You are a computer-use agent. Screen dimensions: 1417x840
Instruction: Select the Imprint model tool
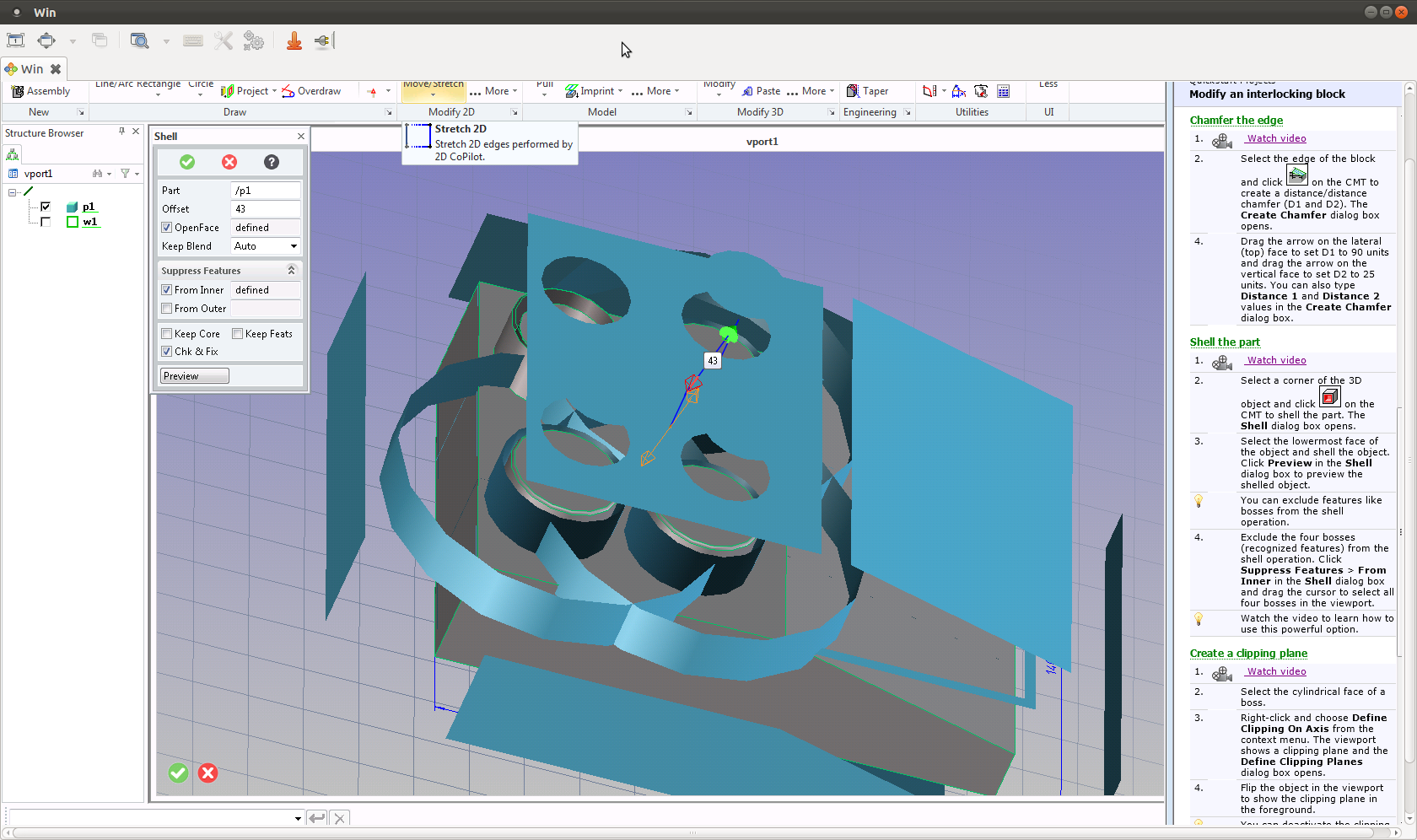point(594,91)
